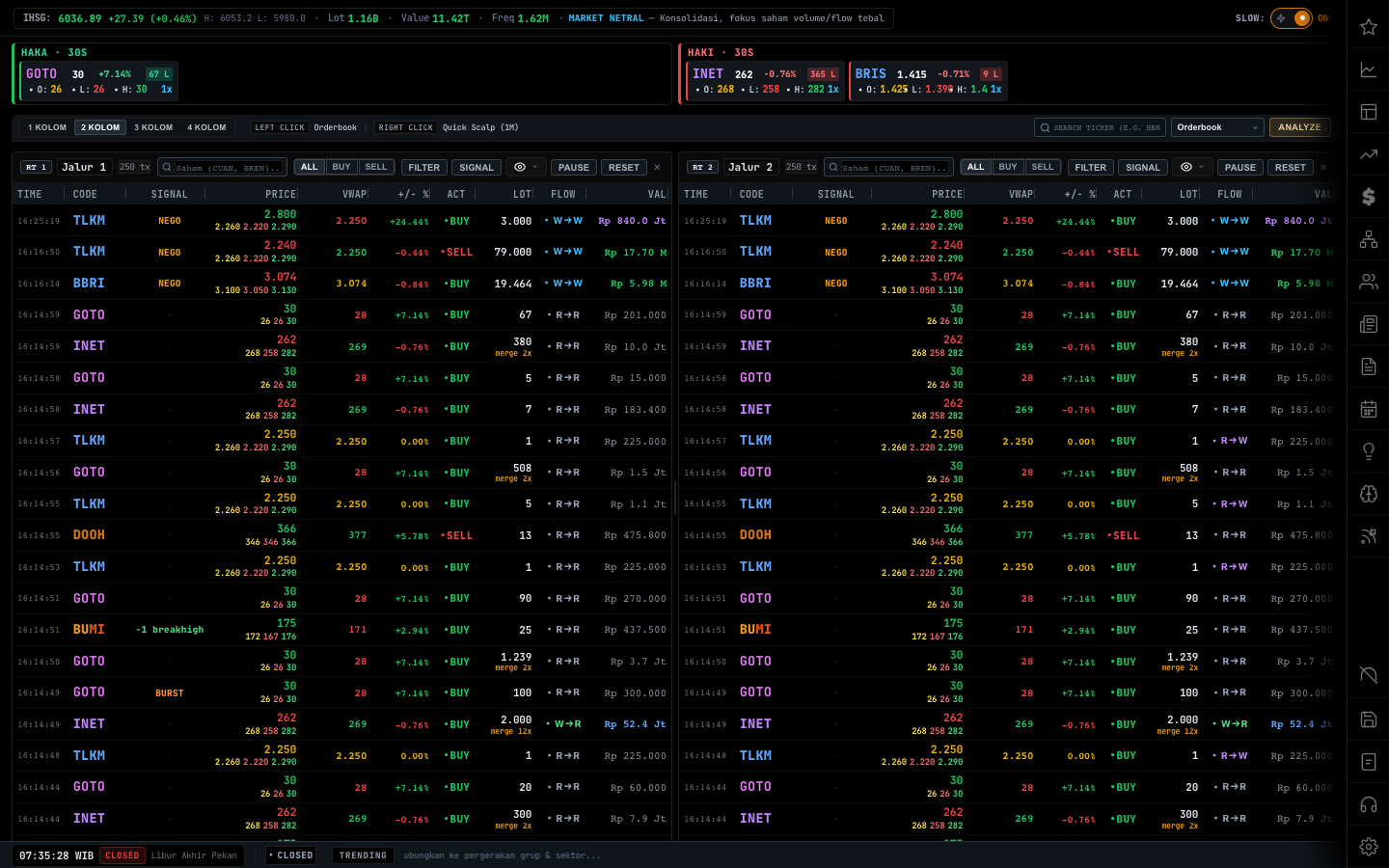
Task: Click the ANALYZE button
Action: (x=1299, y=127)
